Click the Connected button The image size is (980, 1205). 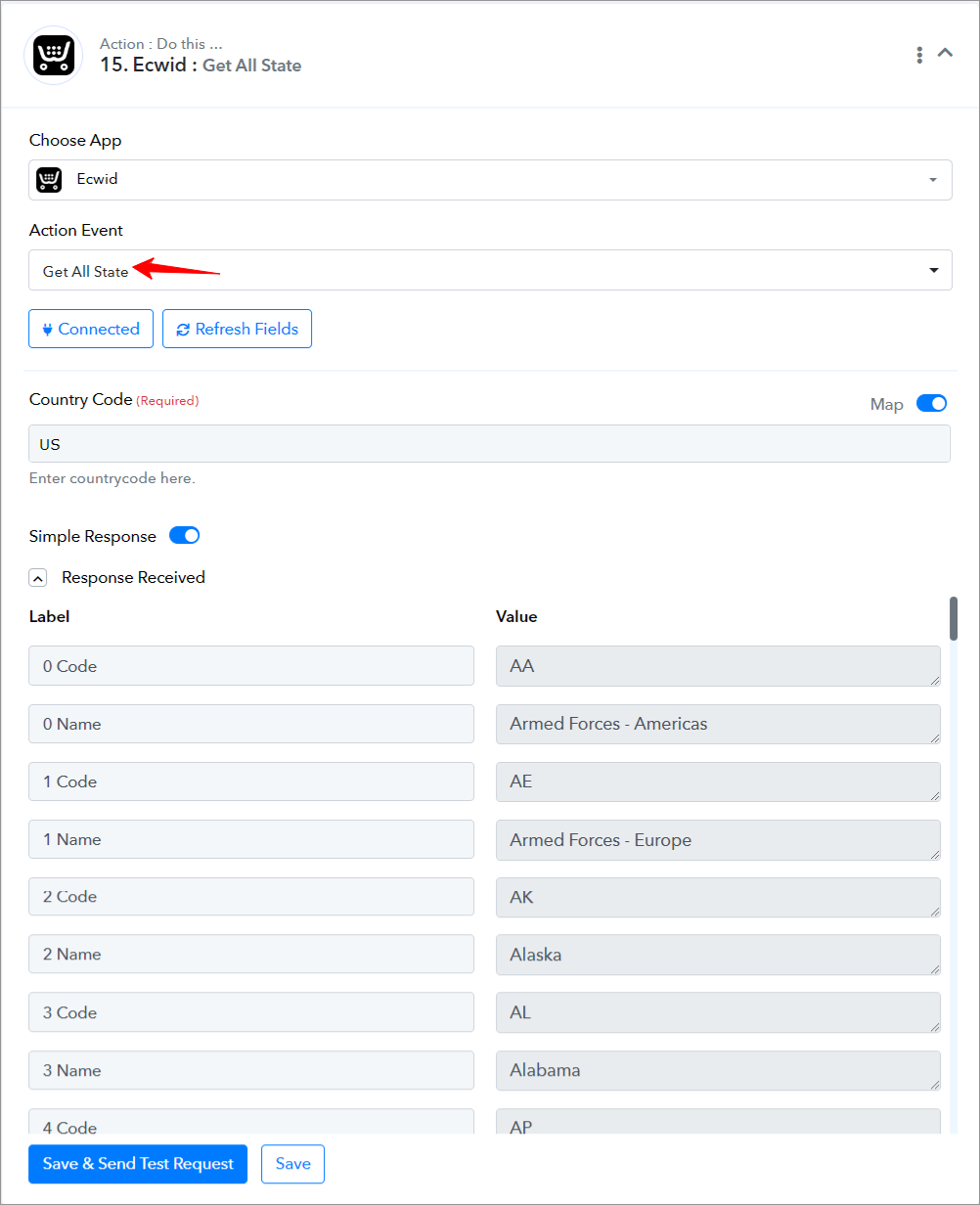click(x=91, y=329)
